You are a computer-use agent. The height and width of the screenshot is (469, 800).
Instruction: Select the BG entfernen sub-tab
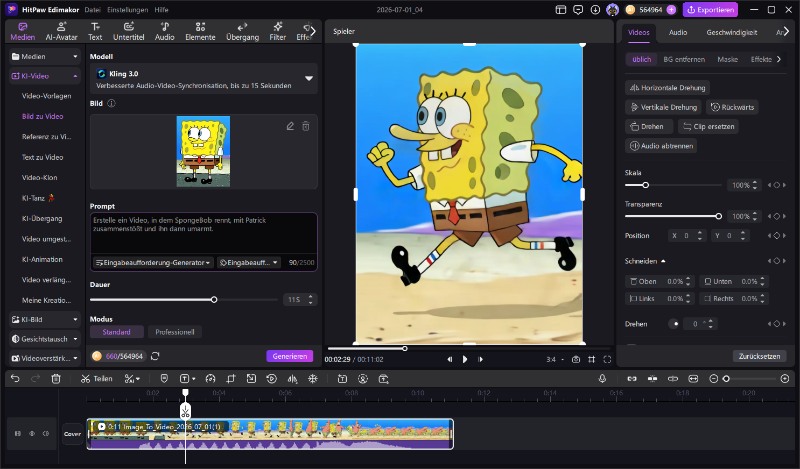pos(684,59)
